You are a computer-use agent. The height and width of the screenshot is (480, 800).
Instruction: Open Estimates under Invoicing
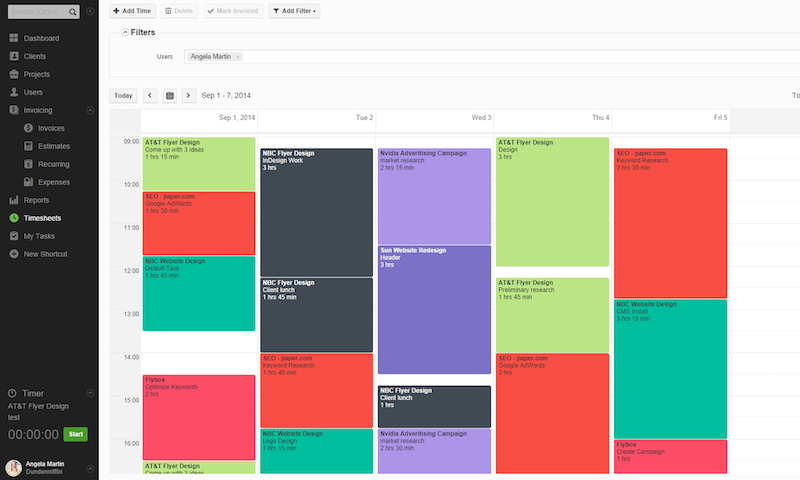(x=54, y=146)
